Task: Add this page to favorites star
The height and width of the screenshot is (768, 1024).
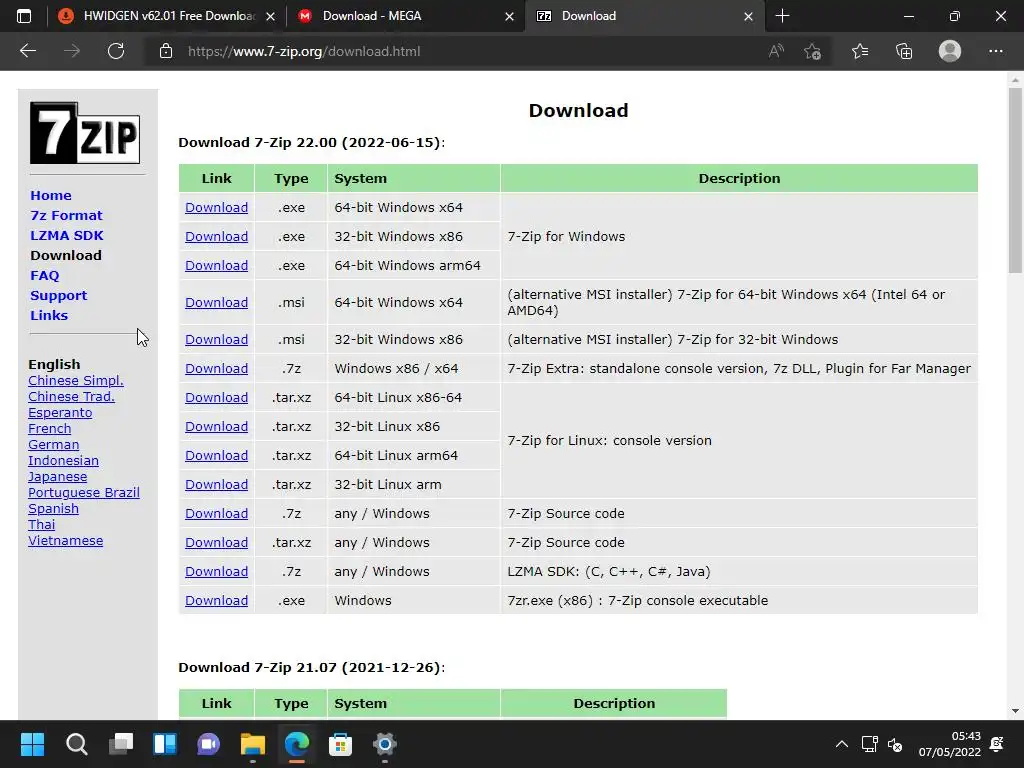Action: [x=812, y=51]
